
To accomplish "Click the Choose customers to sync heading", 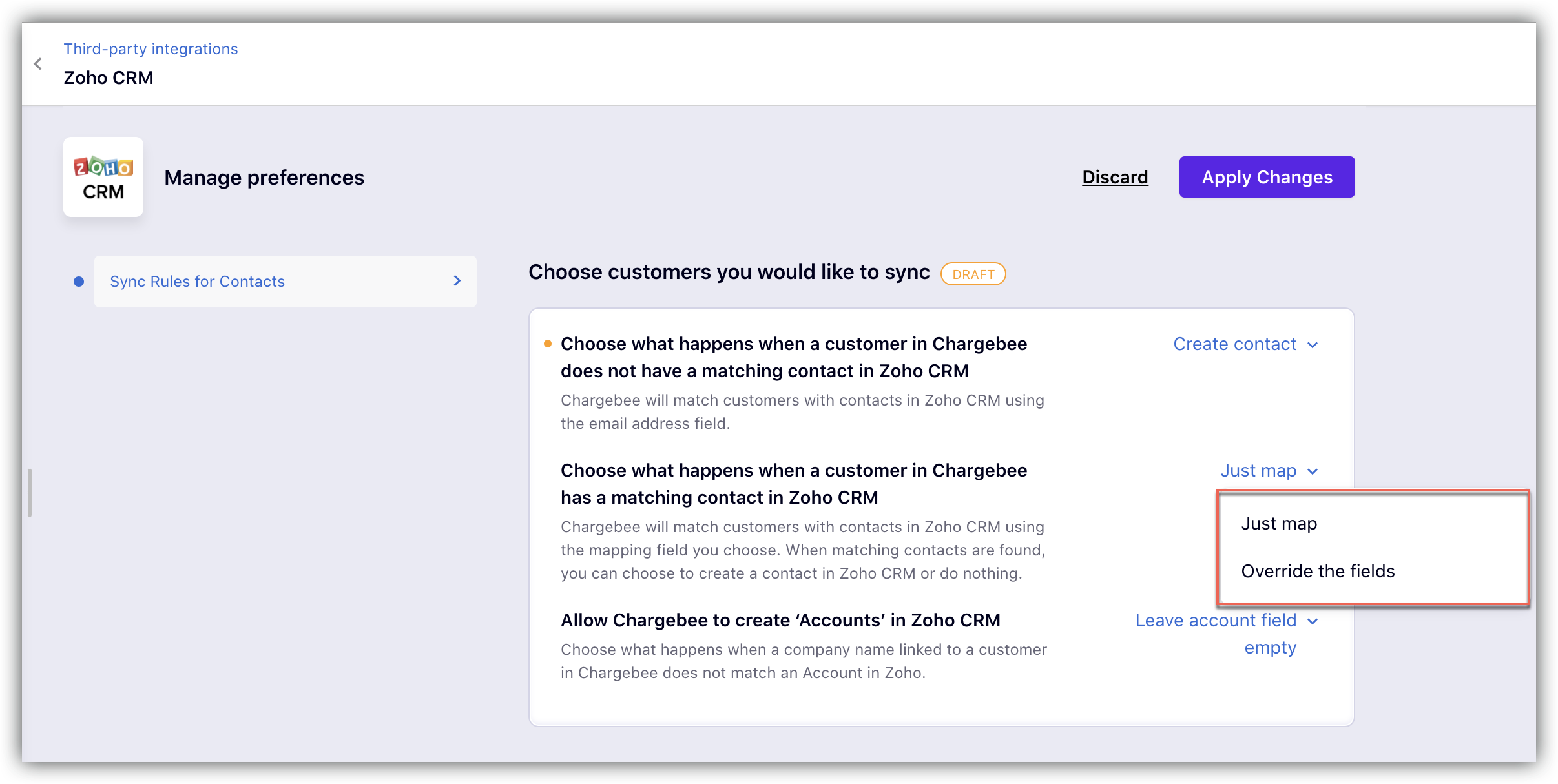I will (x=729, y=273).
